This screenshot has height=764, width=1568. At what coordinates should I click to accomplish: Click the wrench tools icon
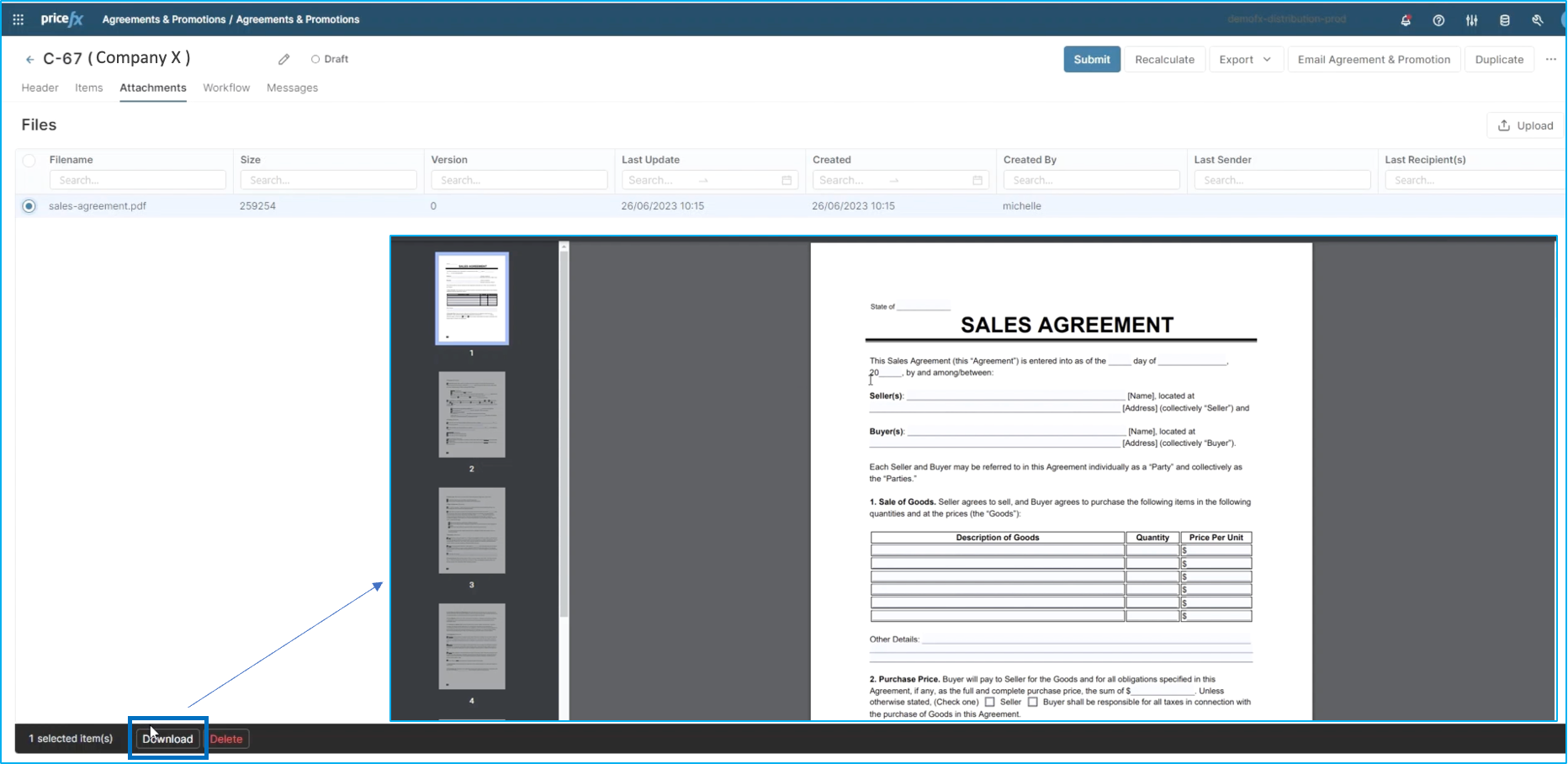(1537, 20)
